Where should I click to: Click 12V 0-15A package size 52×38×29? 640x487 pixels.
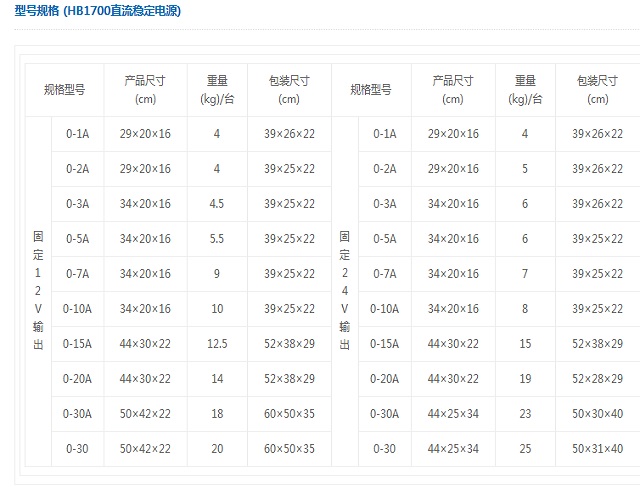point(289,344)
